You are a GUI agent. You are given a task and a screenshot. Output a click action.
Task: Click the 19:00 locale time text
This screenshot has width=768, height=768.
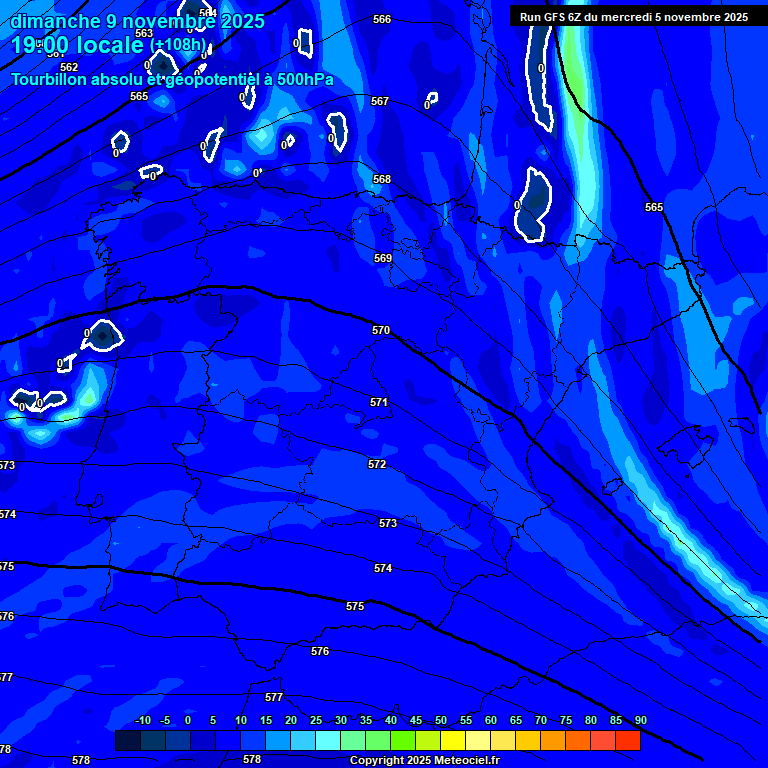pyautogui.click(x=78, y=45)
